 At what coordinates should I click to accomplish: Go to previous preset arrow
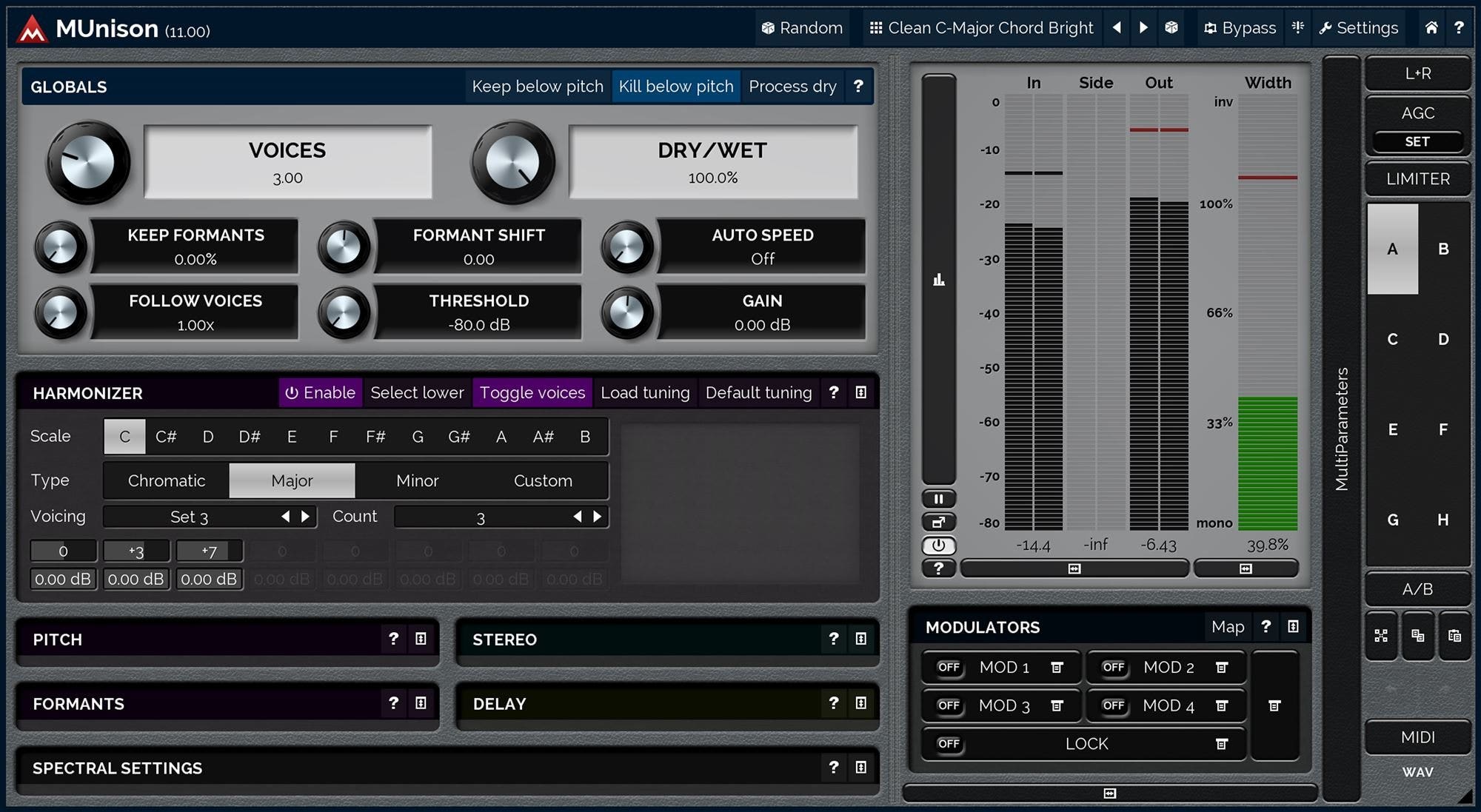1117,28
